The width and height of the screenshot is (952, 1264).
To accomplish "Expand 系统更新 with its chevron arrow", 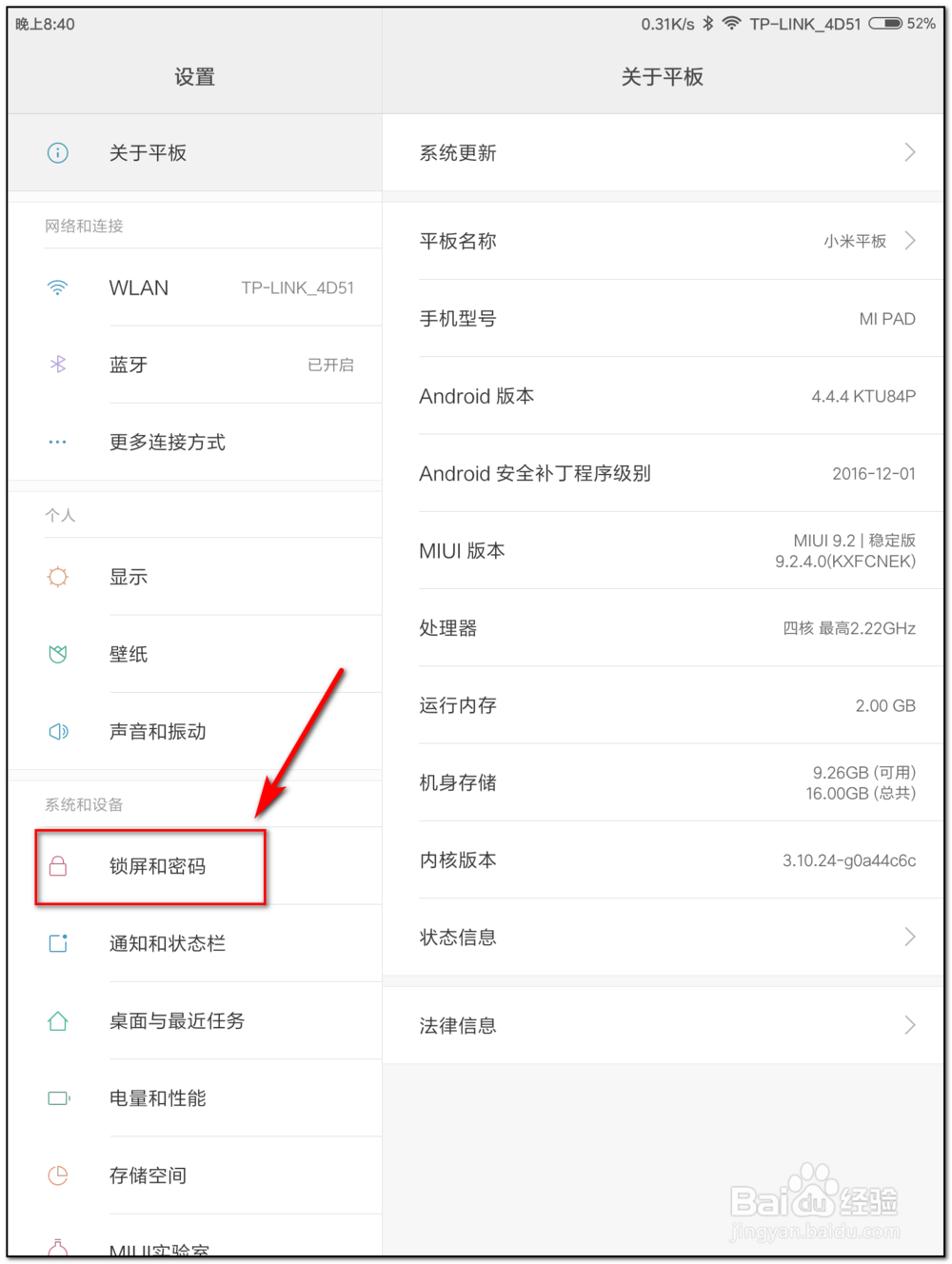I will click(x=910, y=152).
